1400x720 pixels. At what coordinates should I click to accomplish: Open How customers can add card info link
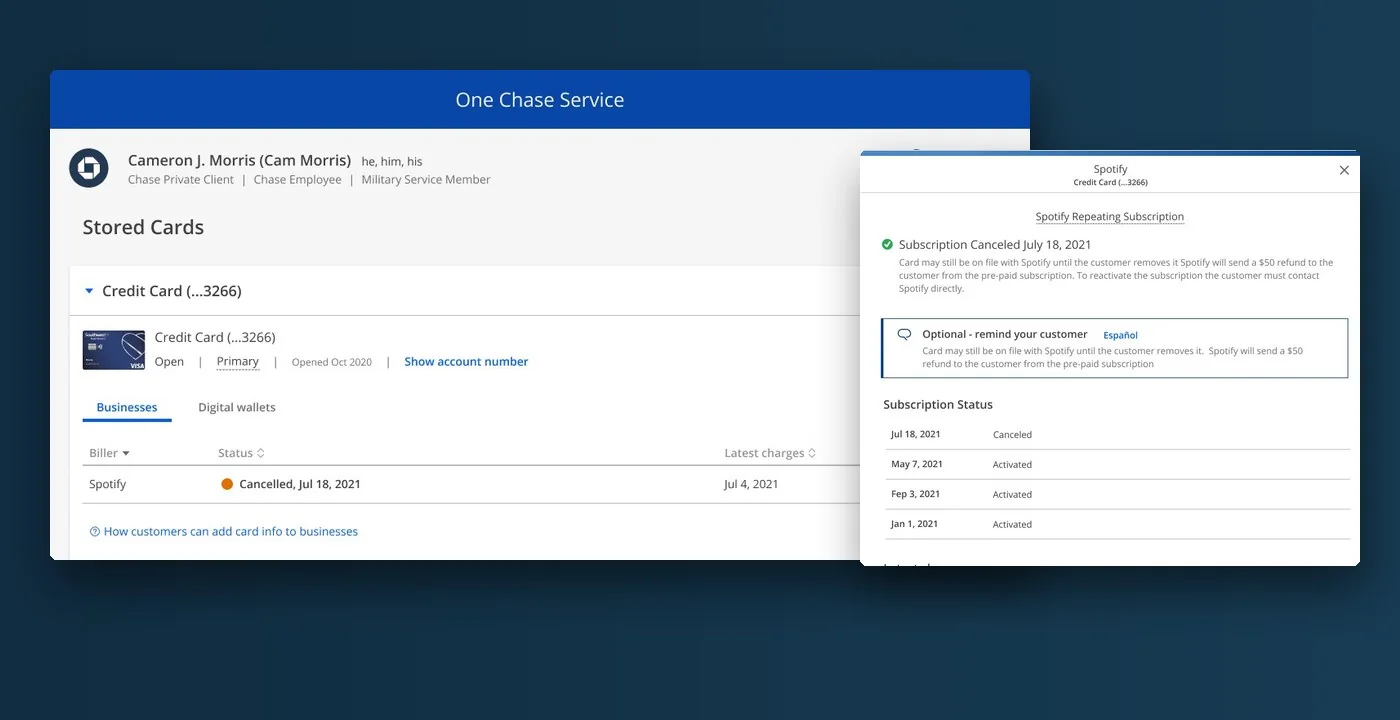(x=231, y=532)
